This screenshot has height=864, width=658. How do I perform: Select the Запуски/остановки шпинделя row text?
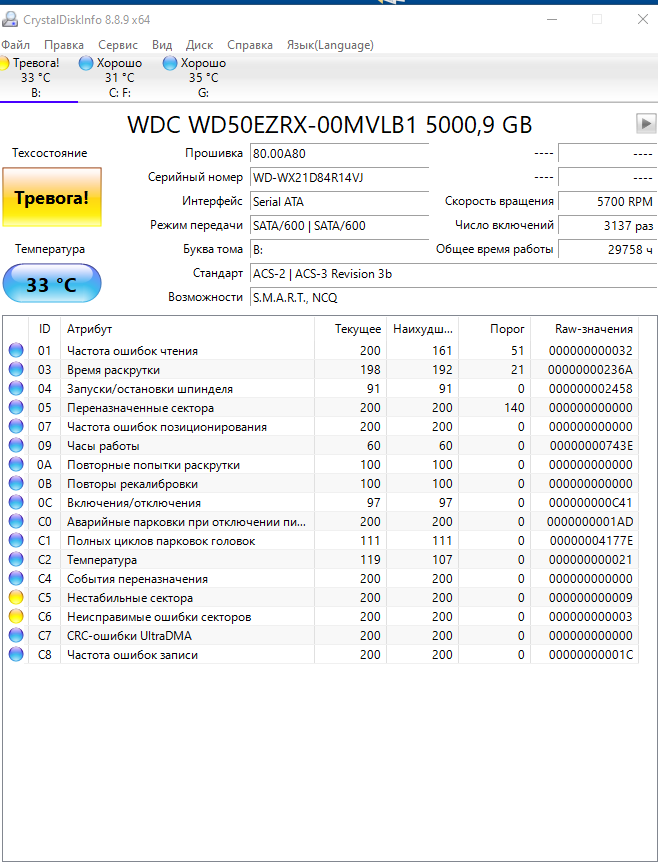150,389
